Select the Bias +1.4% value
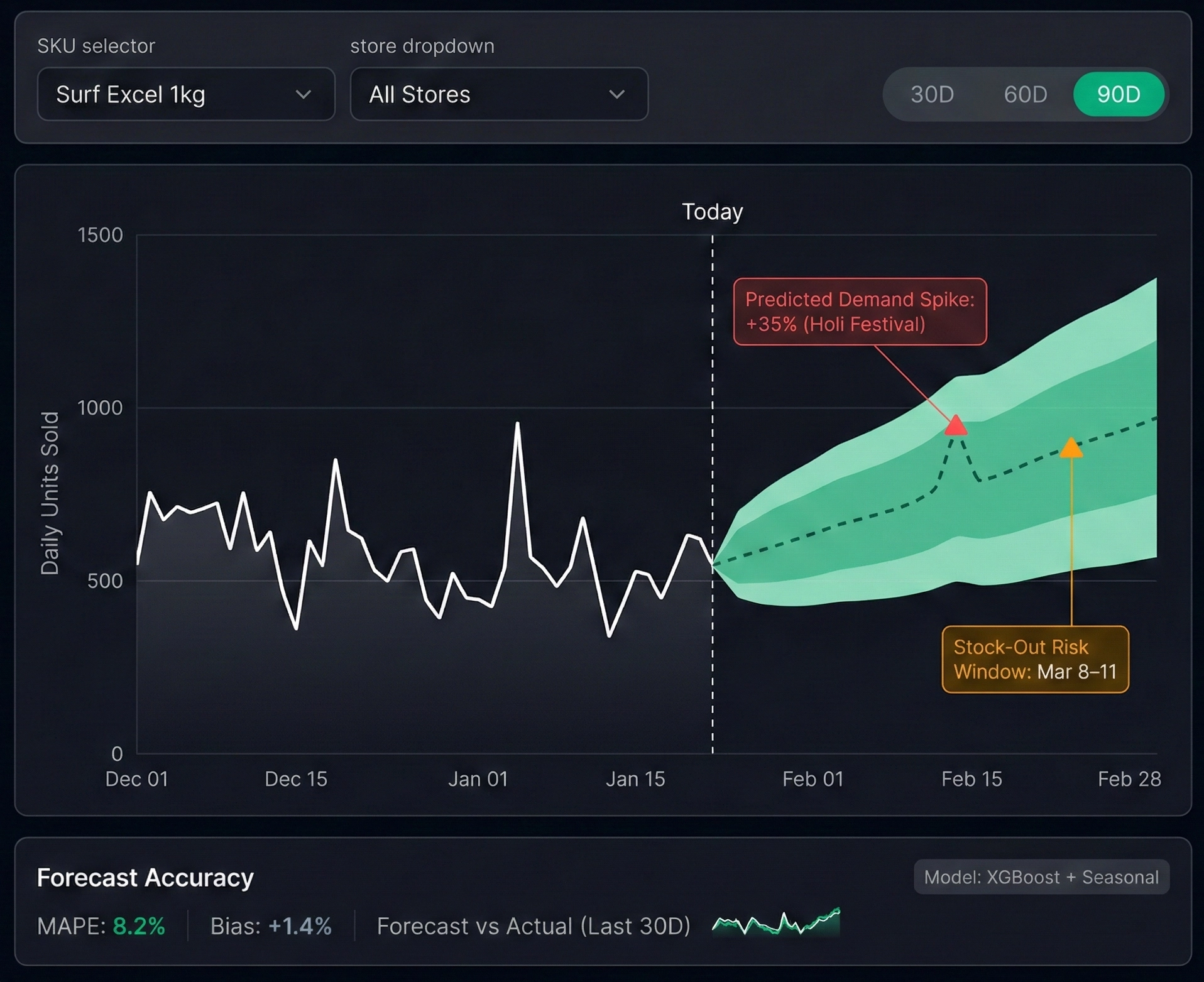 tap(271, 925)
